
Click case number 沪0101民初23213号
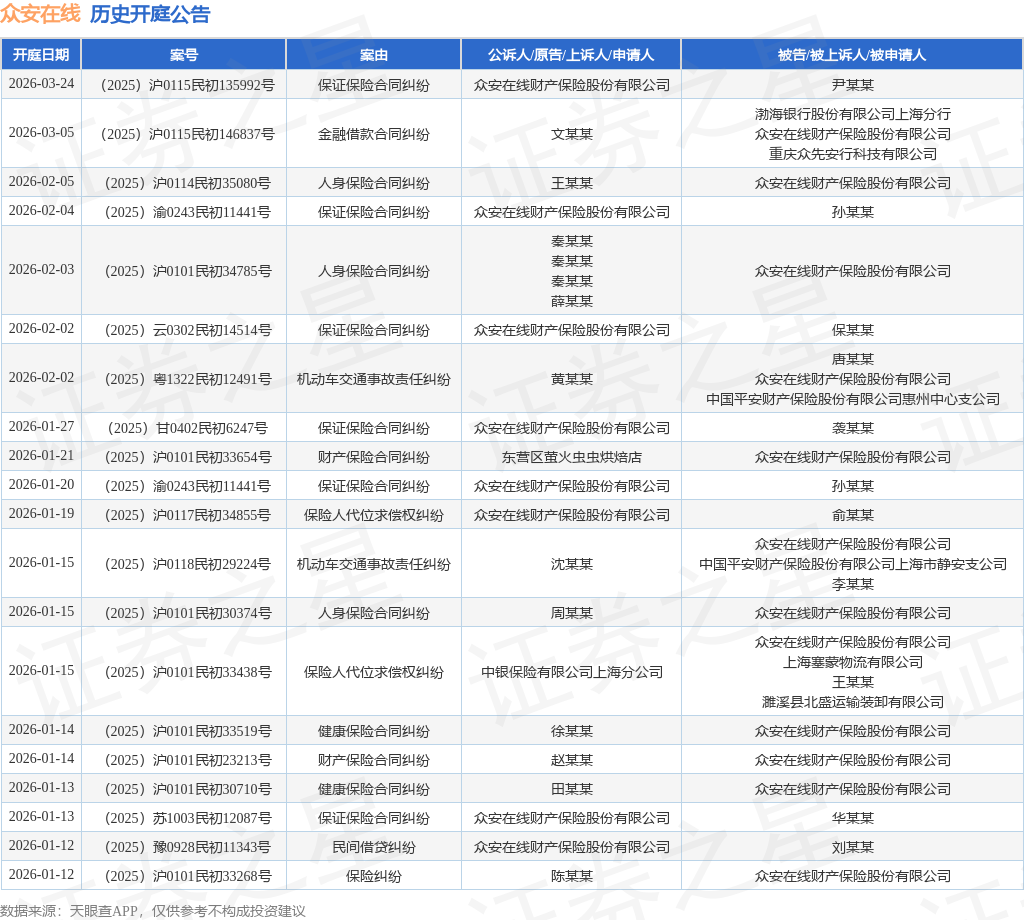(x=212, y=760)
